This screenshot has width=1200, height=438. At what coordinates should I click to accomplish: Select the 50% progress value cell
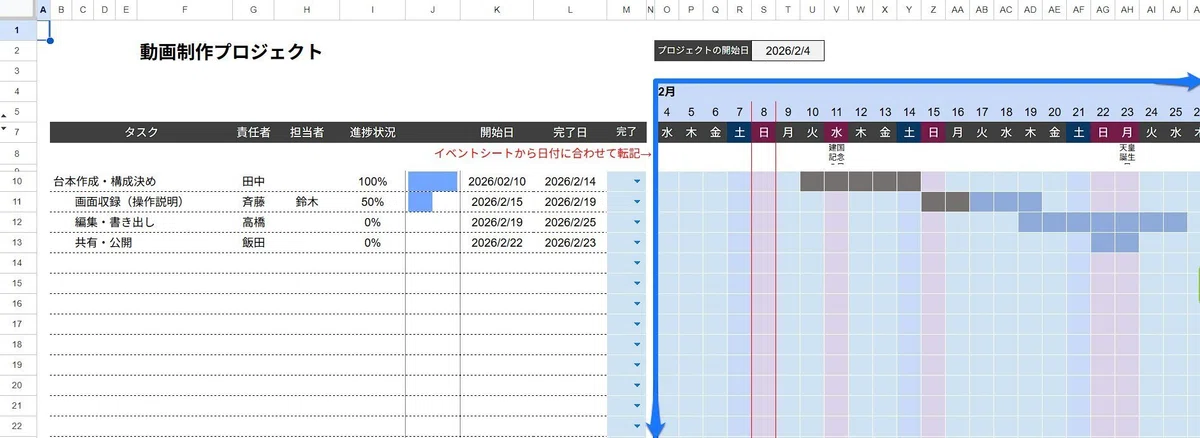(372, 202)
